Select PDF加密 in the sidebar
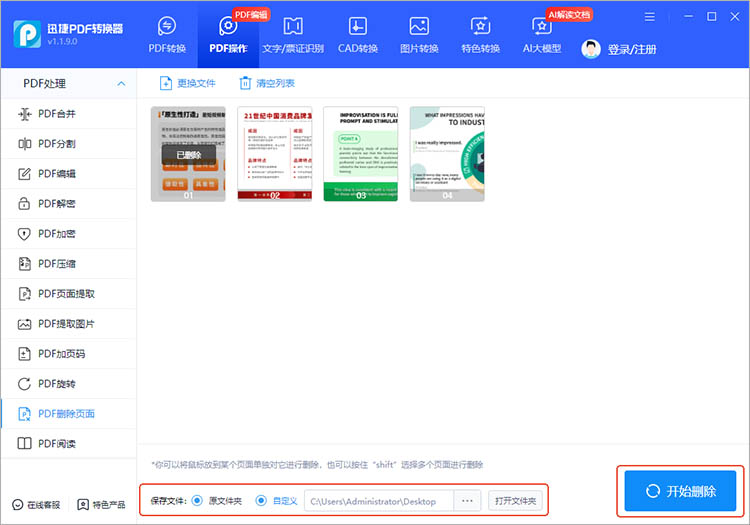The height and width of the screenshot is (525, 750). point(68,234)
